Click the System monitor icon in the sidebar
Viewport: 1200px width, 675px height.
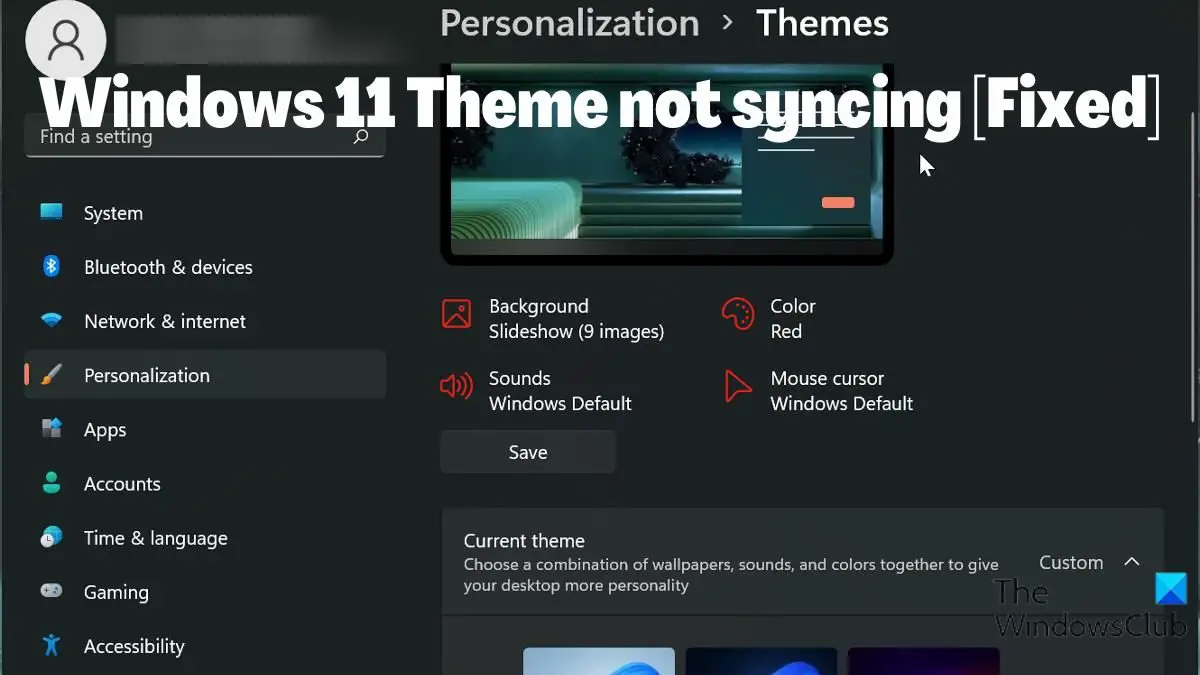click(x=51, y=212)
